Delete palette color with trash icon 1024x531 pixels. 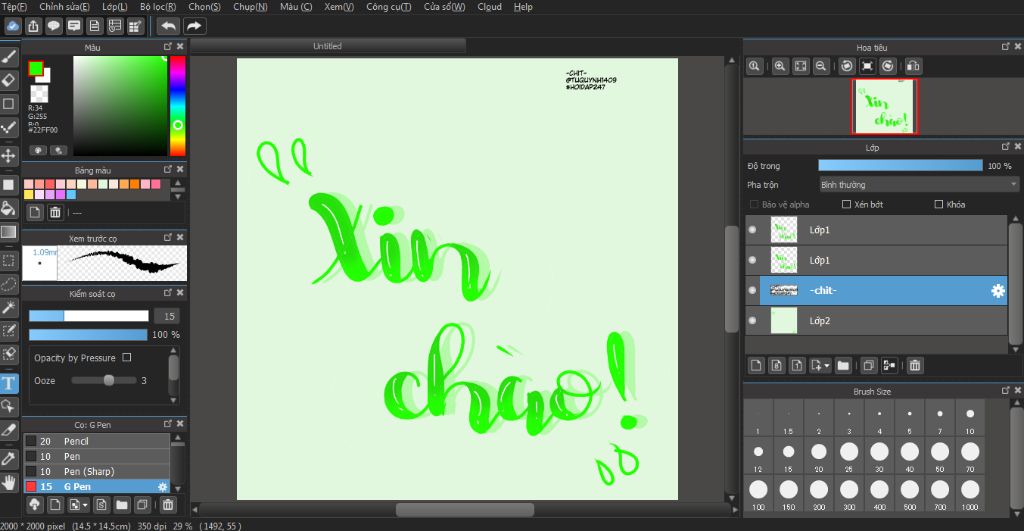pyautogui.click(x=56, y=212)
